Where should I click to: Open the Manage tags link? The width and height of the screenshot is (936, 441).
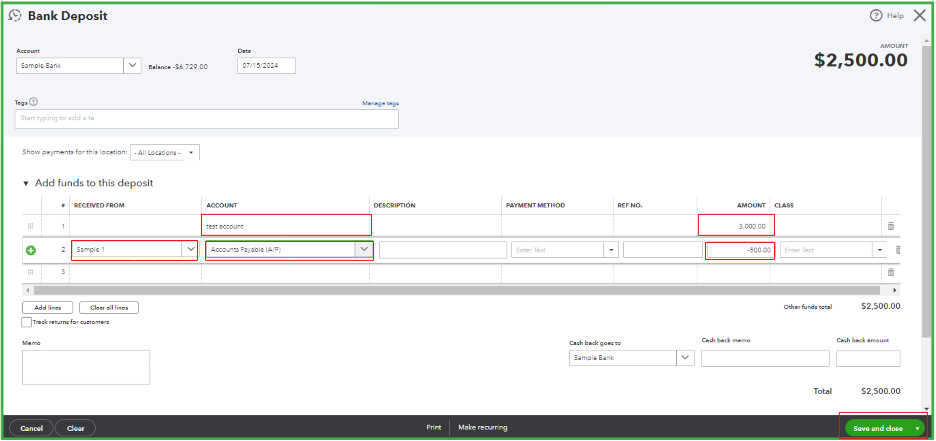point(380,103)
